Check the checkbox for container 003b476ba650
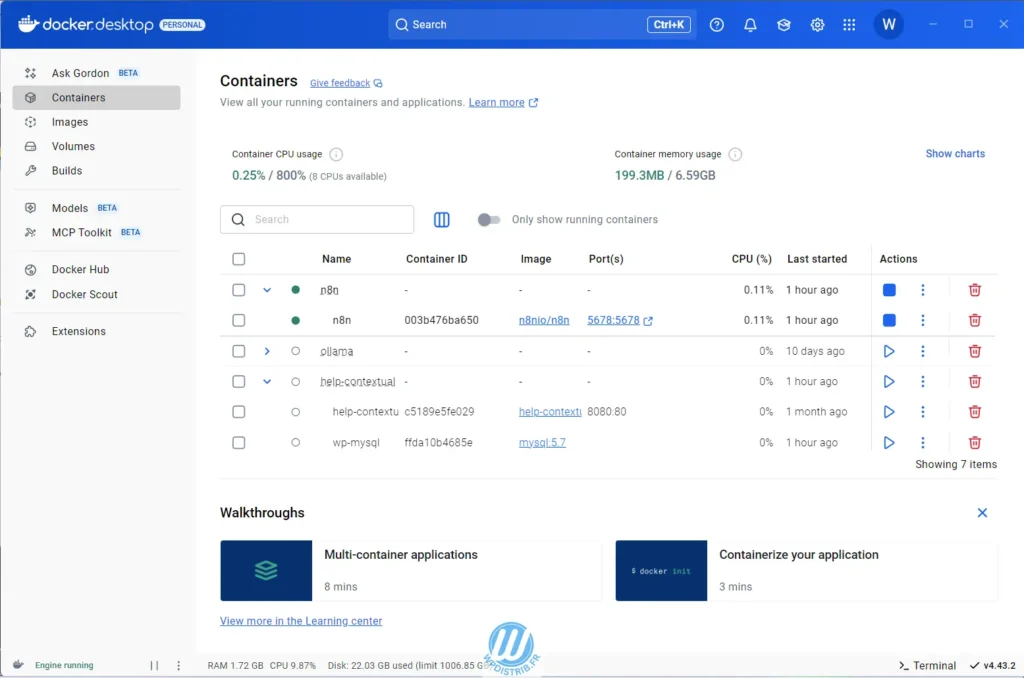The height and width of the screenshot is (678, 1024). click(x=238, y=320)
